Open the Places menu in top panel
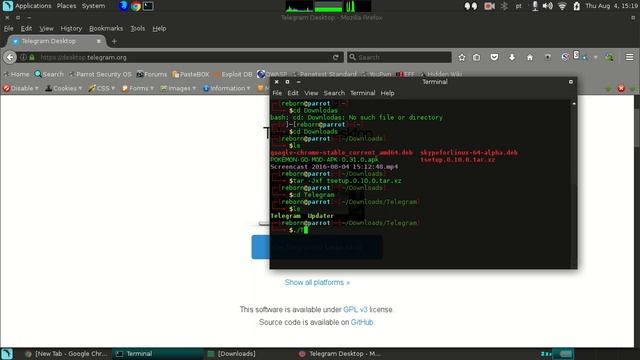 point(66,6)
